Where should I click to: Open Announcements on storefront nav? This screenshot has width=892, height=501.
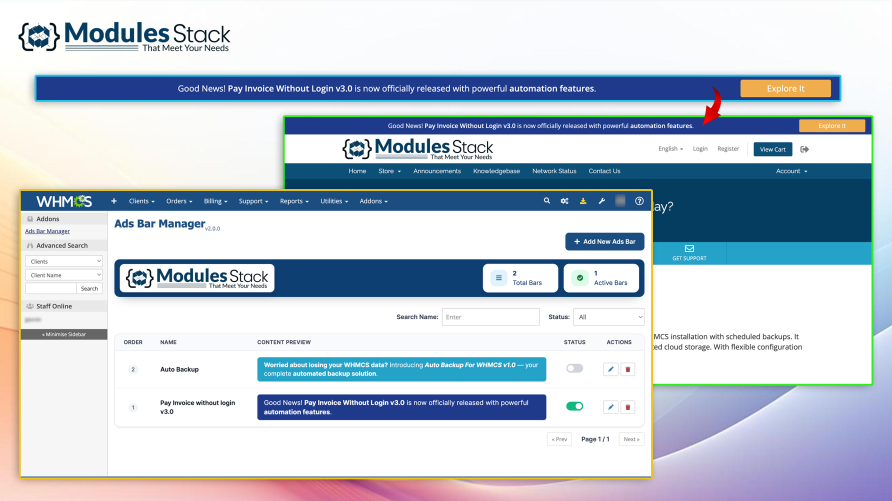click(x=437, y=171)
